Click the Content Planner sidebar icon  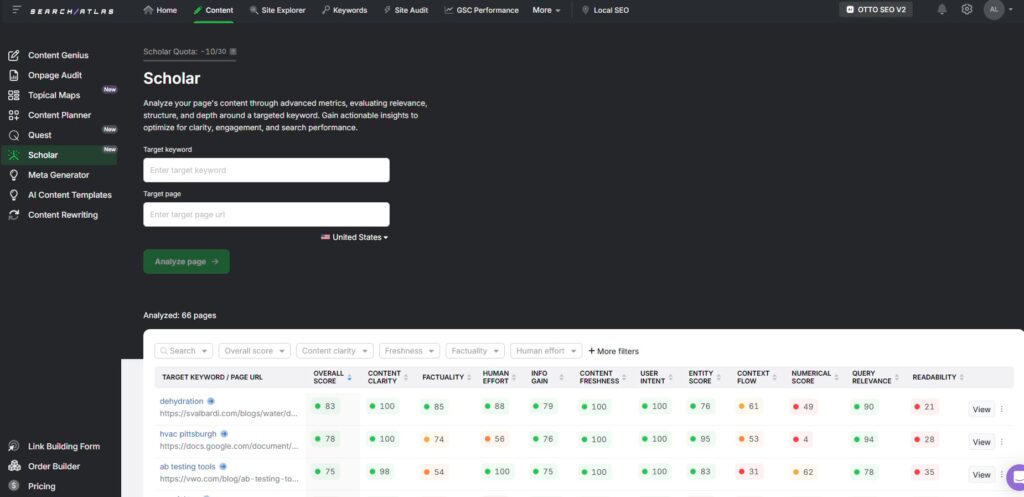point(14,115)
